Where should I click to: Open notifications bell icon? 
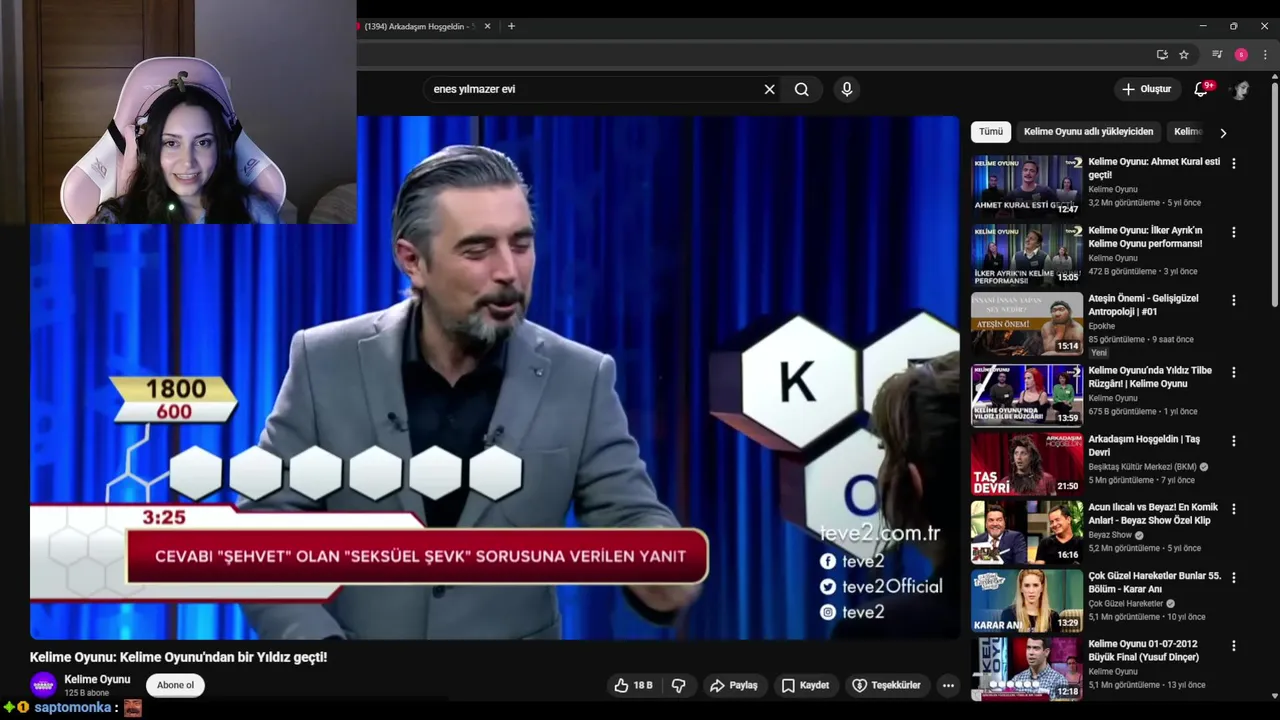[x=1201, y=89]
